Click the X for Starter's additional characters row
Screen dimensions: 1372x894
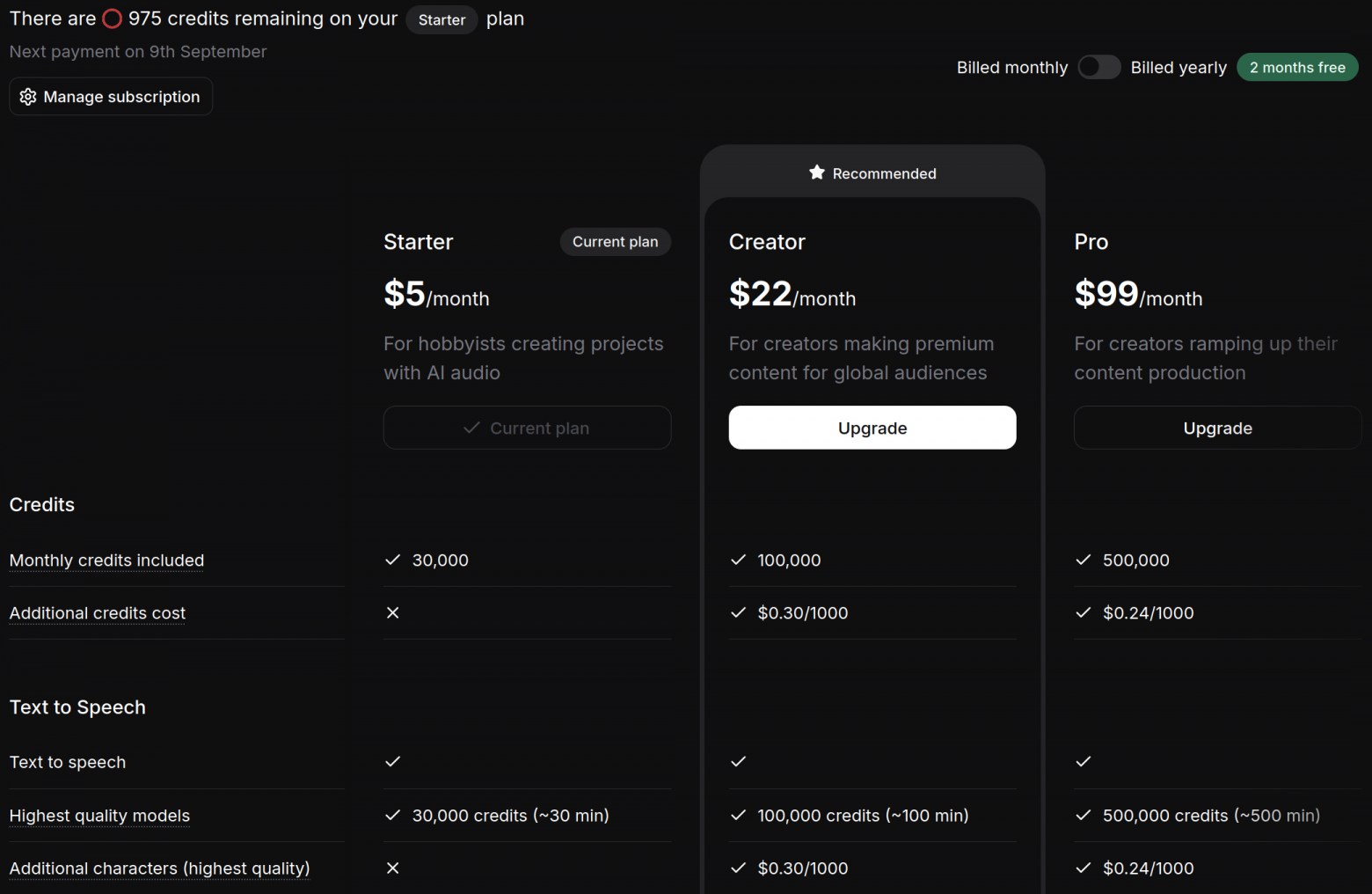[392, 868]
